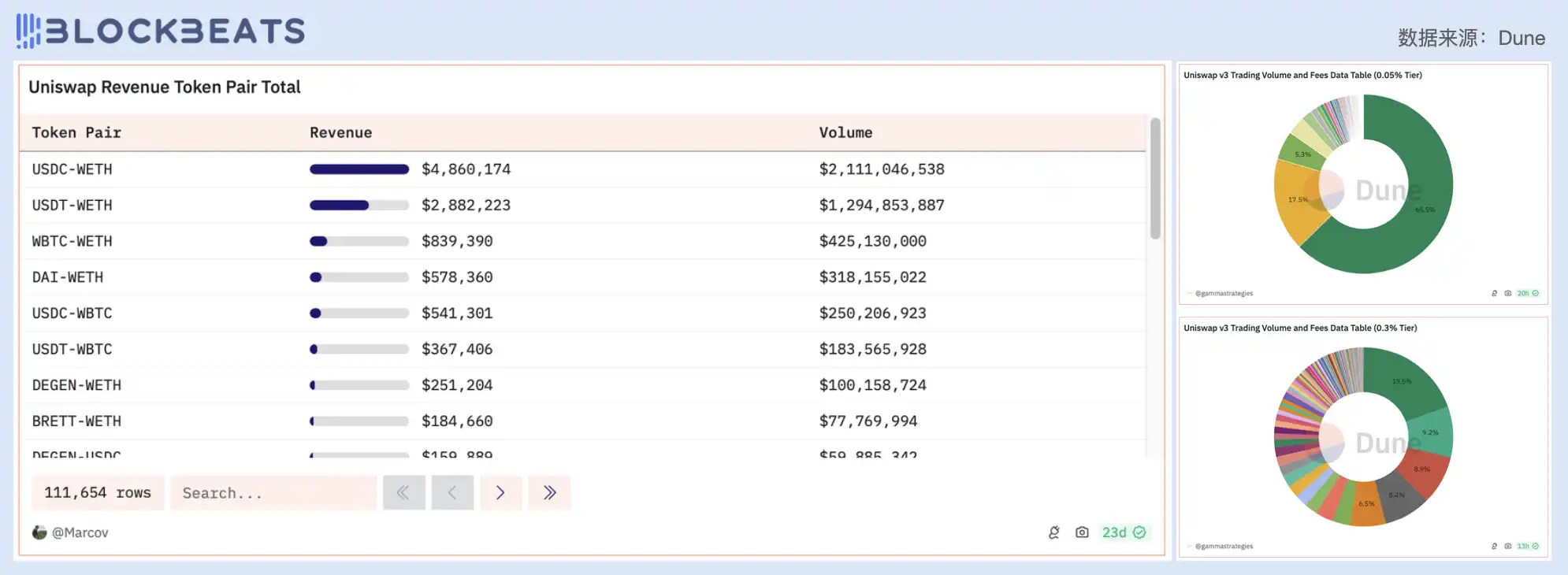
Task: Click the Token Pair column header
Action: 76,132
